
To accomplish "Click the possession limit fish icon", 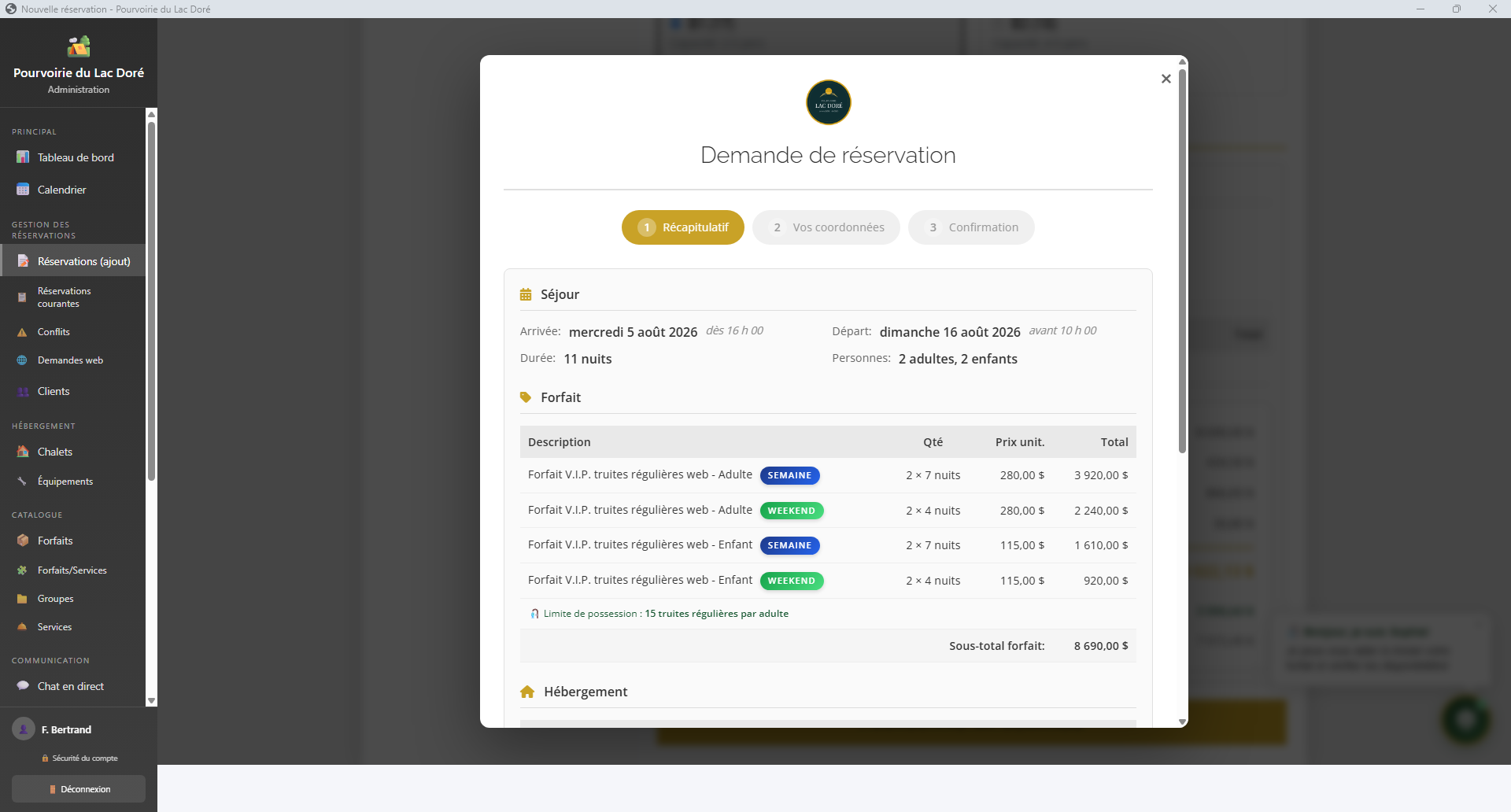I will [x=535, y=614].
